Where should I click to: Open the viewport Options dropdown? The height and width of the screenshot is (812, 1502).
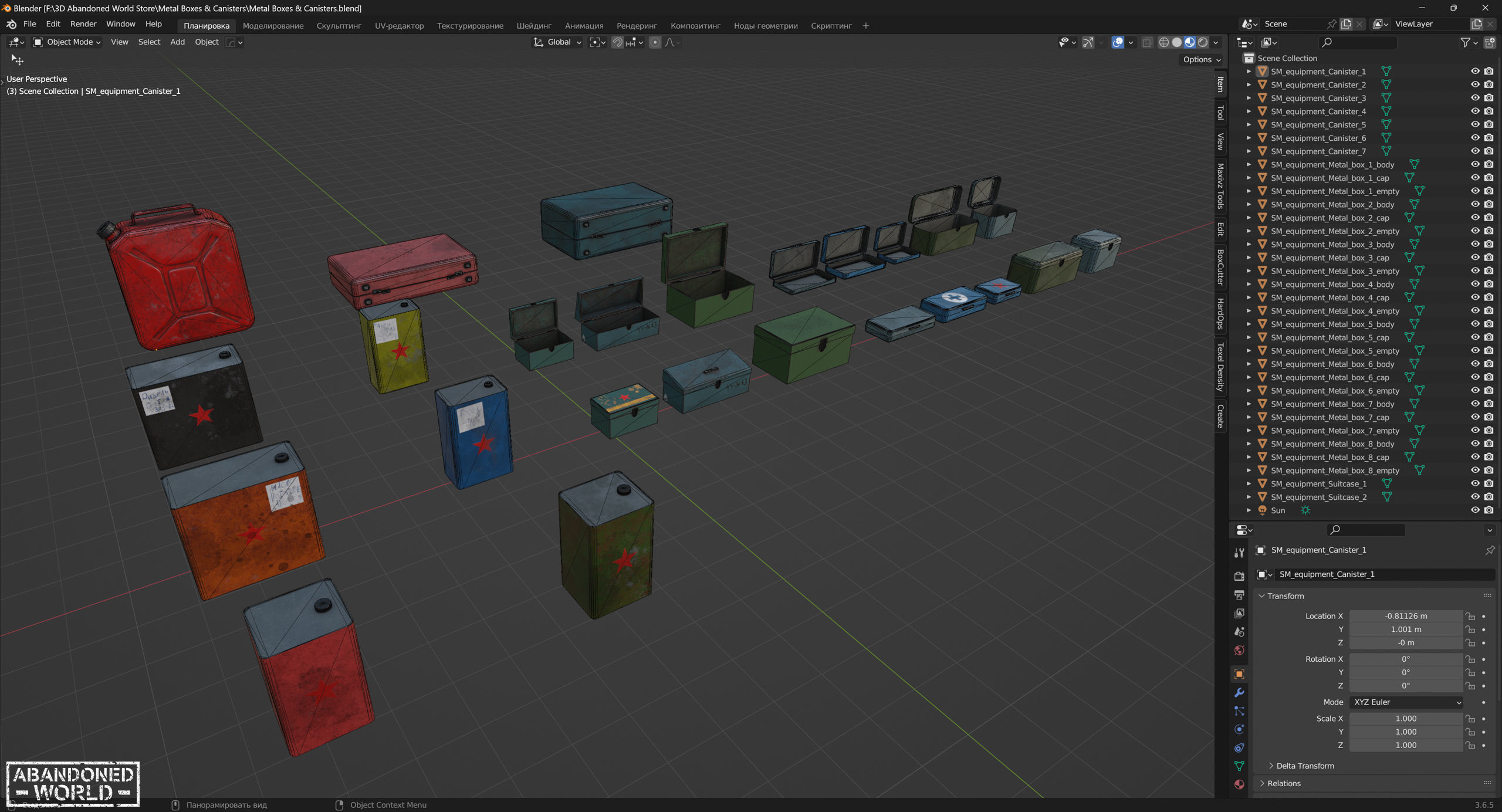[x=1201, y=59]
